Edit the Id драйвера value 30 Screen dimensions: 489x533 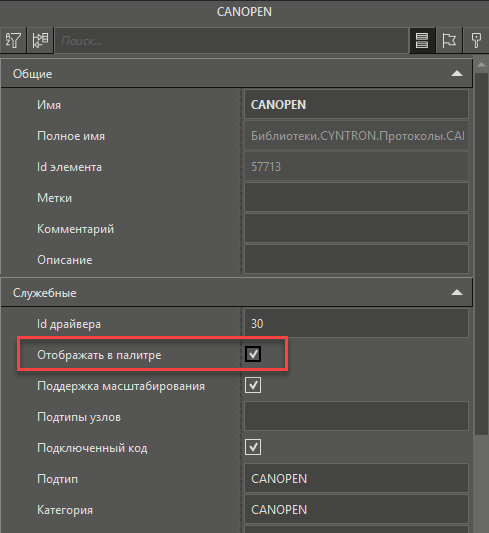coord(356,323)
